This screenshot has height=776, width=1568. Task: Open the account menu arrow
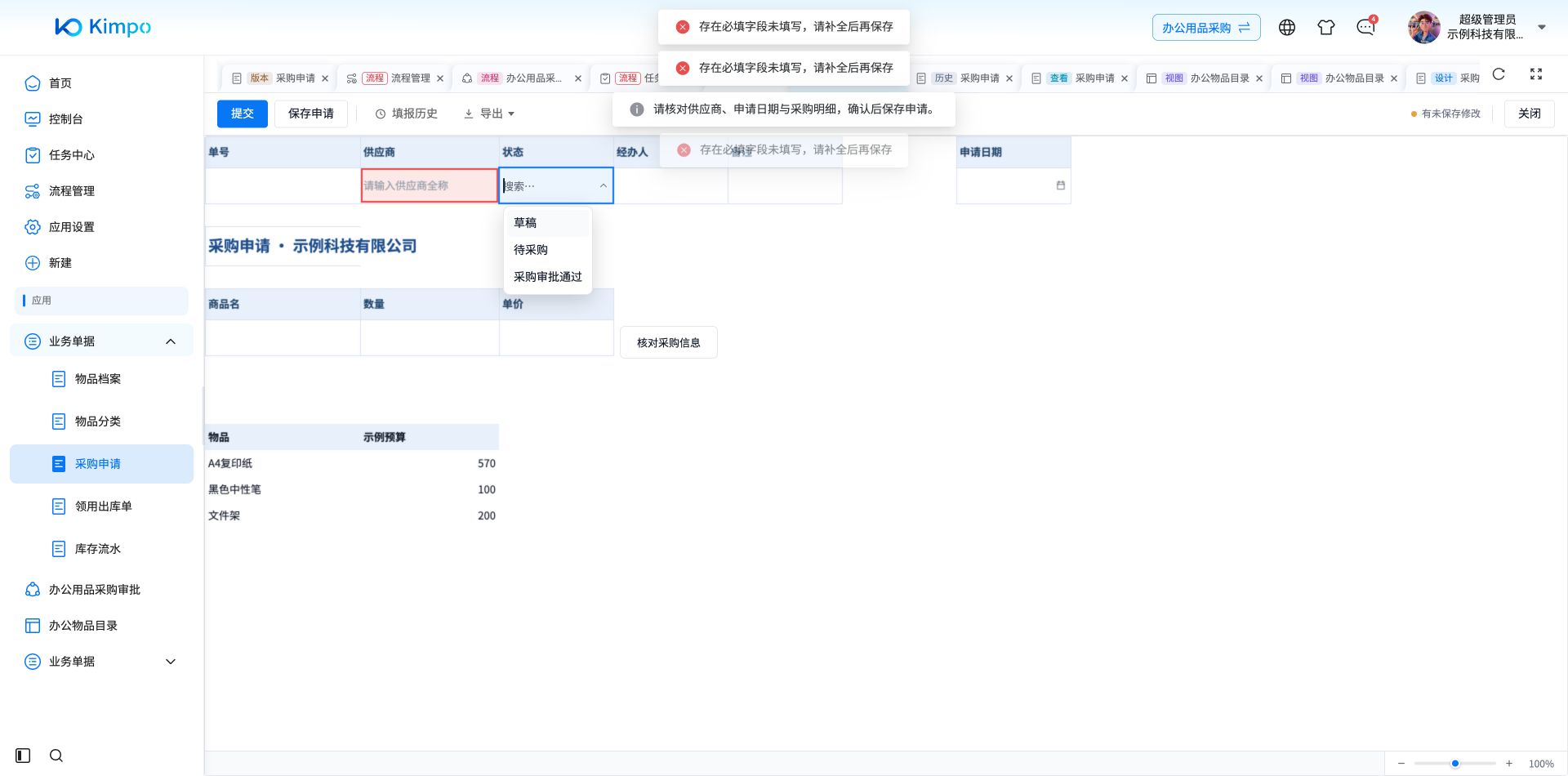[x=1542, y=27]
